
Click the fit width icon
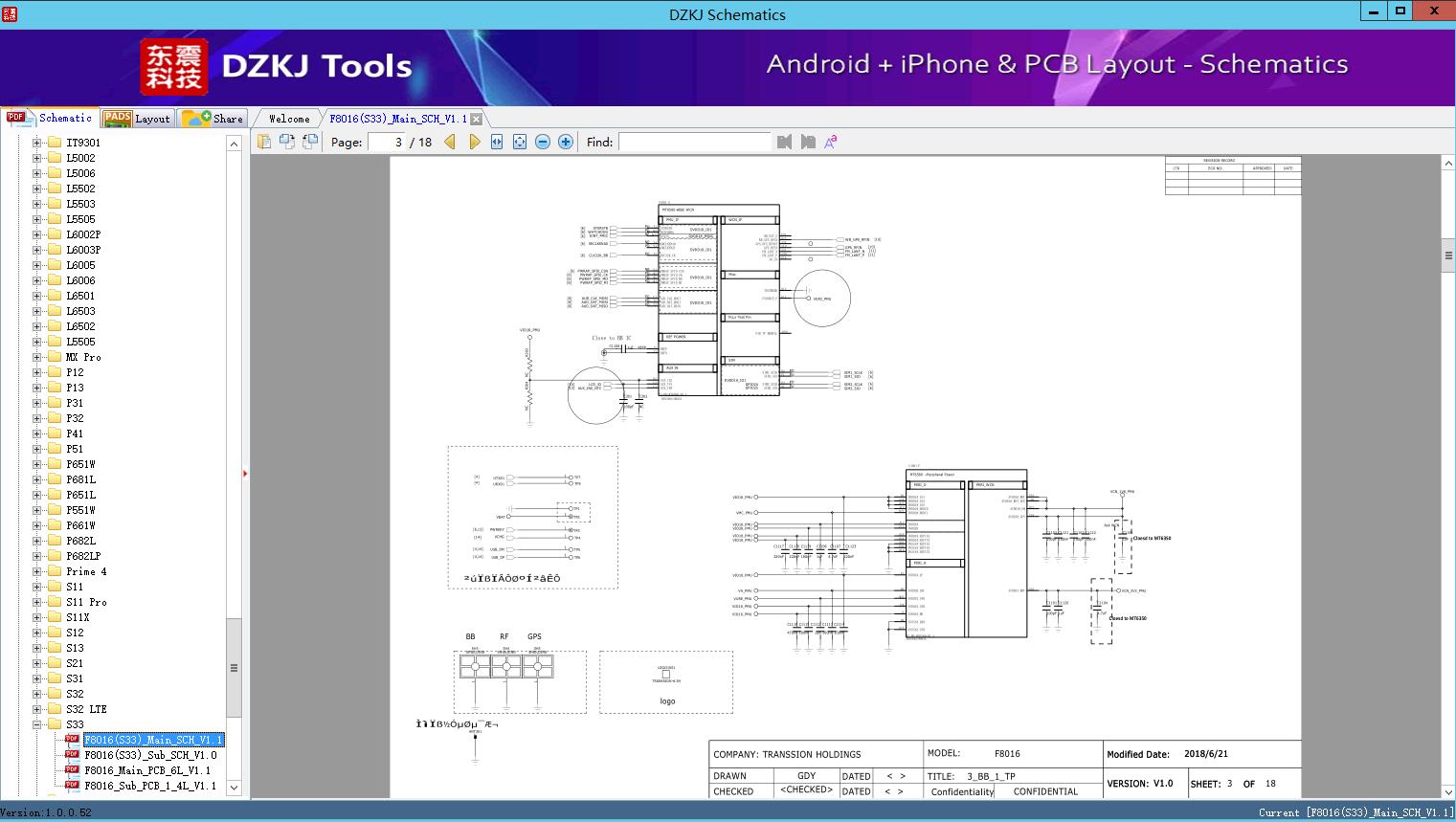click(x=497, y=142)
